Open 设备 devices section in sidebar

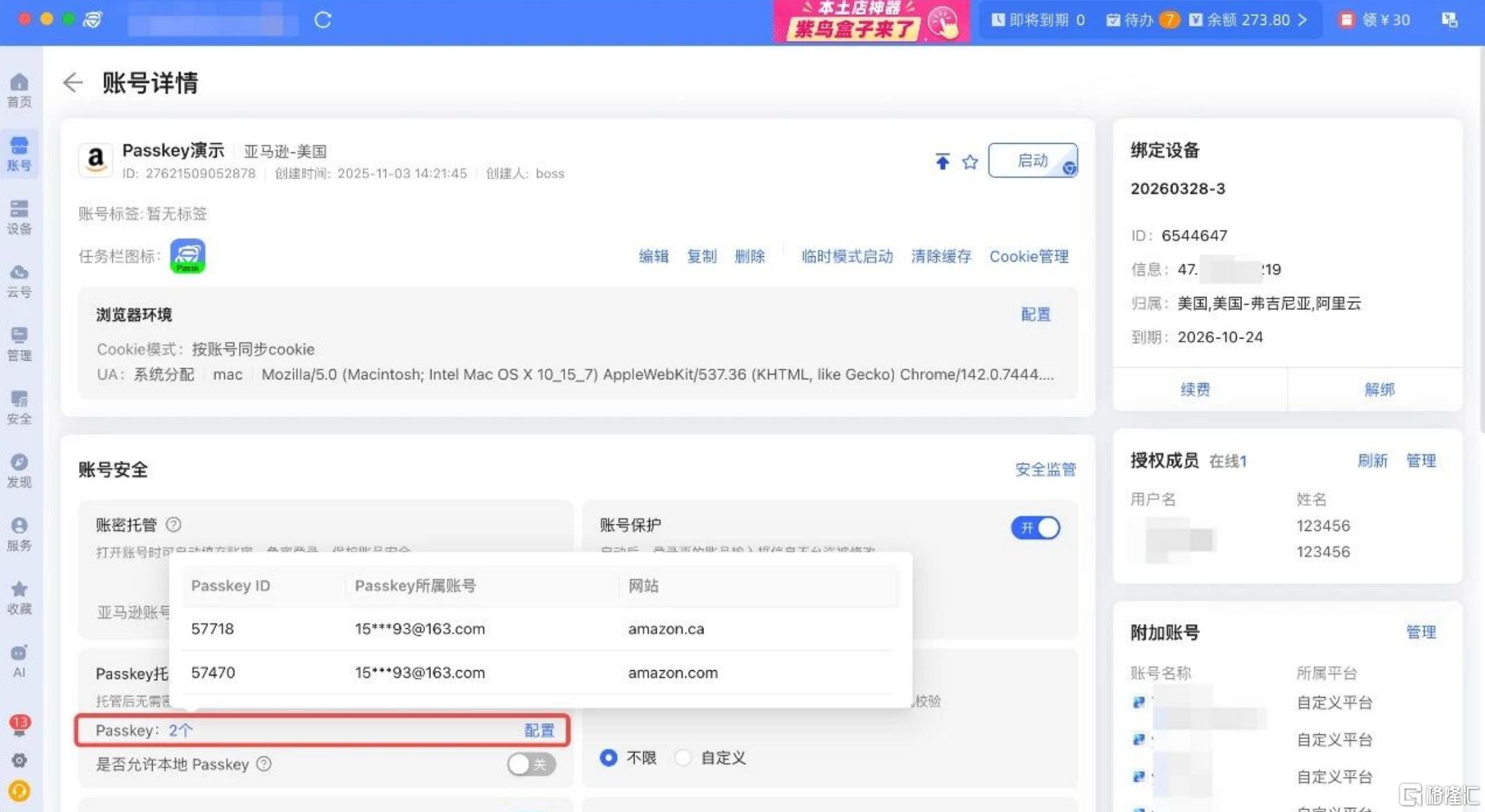[19, 217]
